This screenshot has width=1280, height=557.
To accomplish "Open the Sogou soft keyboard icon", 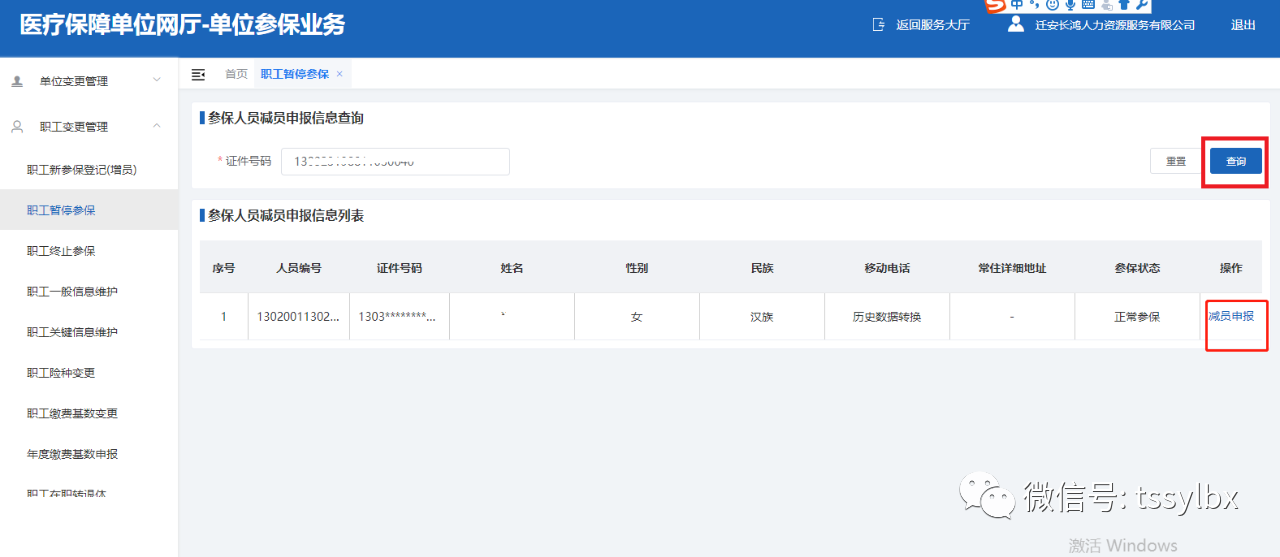I will 1088,5.
